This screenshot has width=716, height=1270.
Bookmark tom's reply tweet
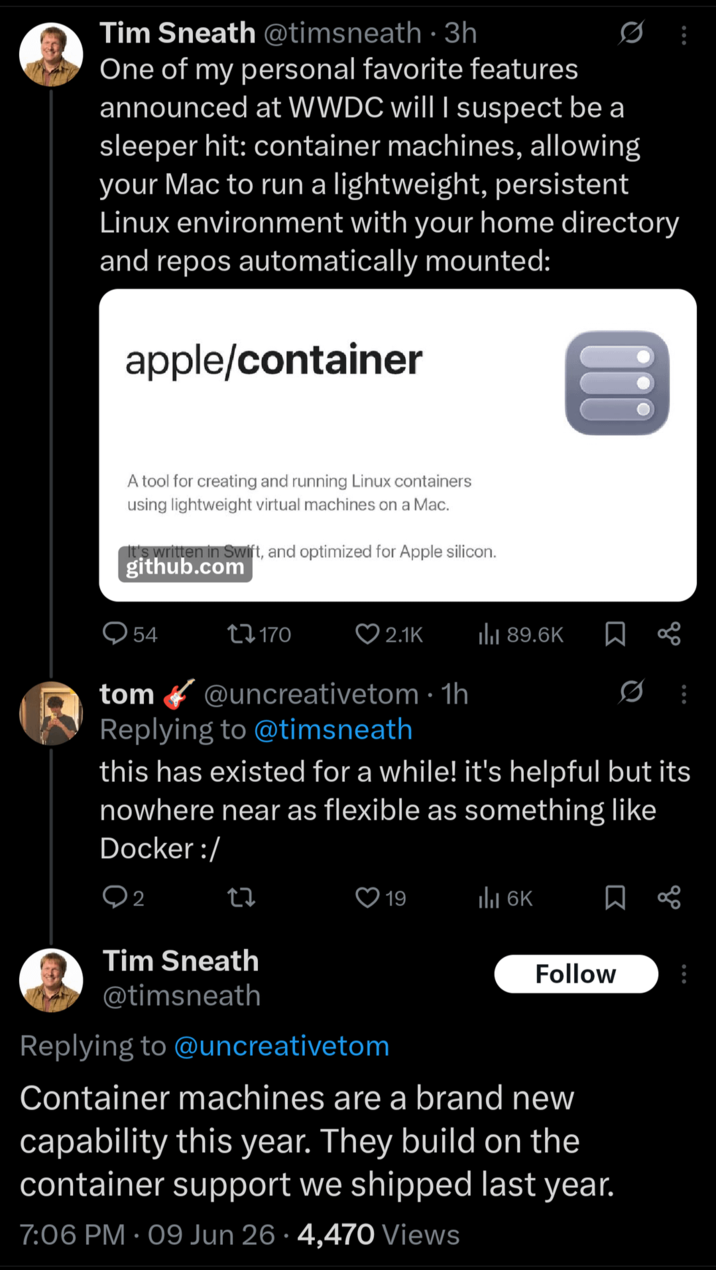tap(616, 898)
